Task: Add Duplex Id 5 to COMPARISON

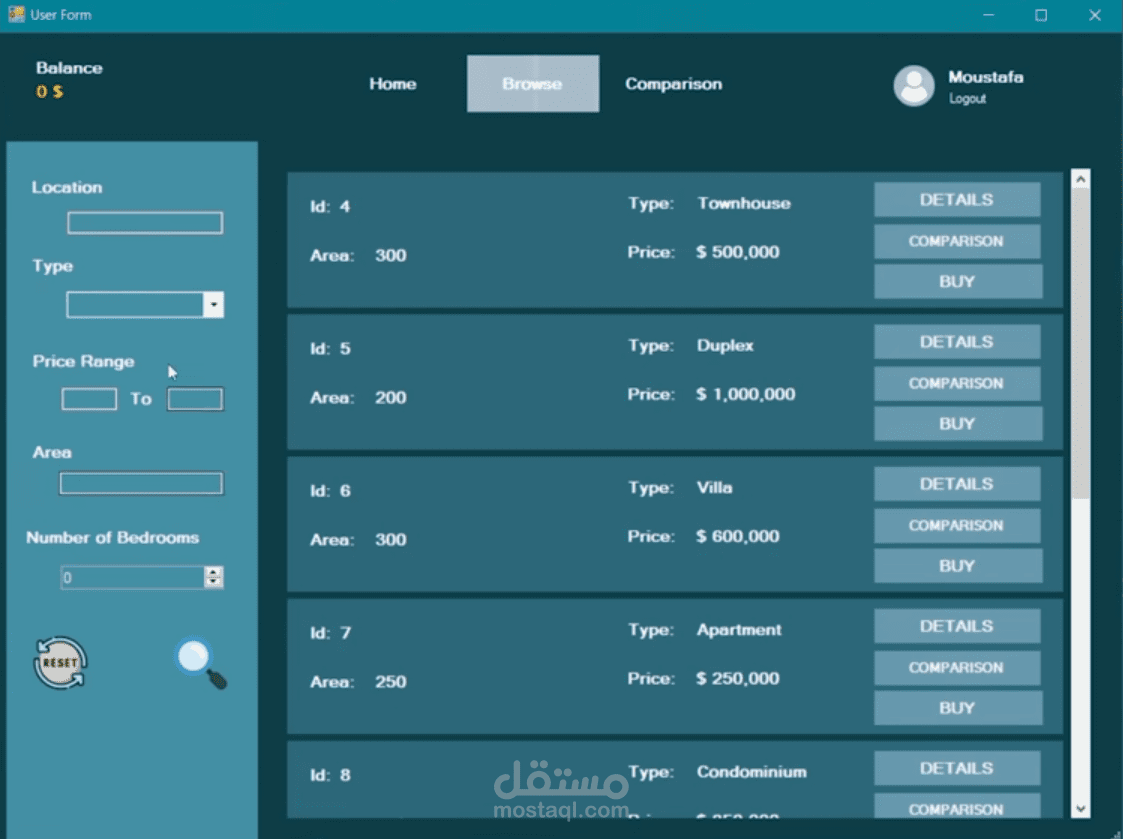Action: 957,383
